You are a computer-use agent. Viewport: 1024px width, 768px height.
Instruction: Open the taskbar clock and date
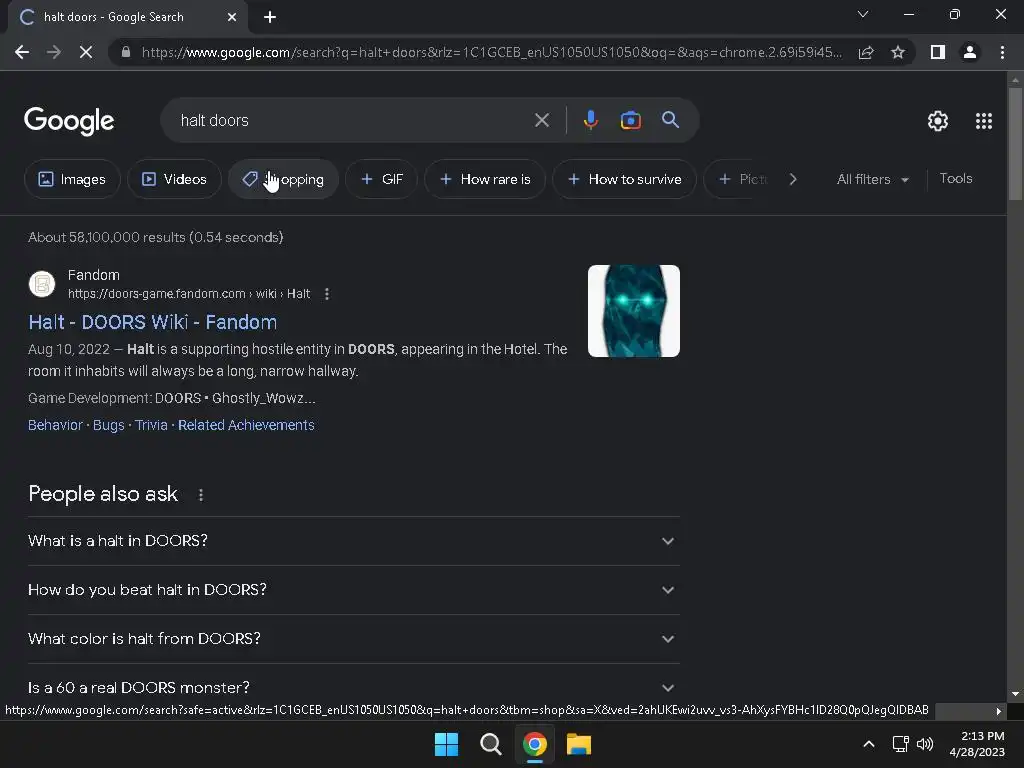pos(977,744)
